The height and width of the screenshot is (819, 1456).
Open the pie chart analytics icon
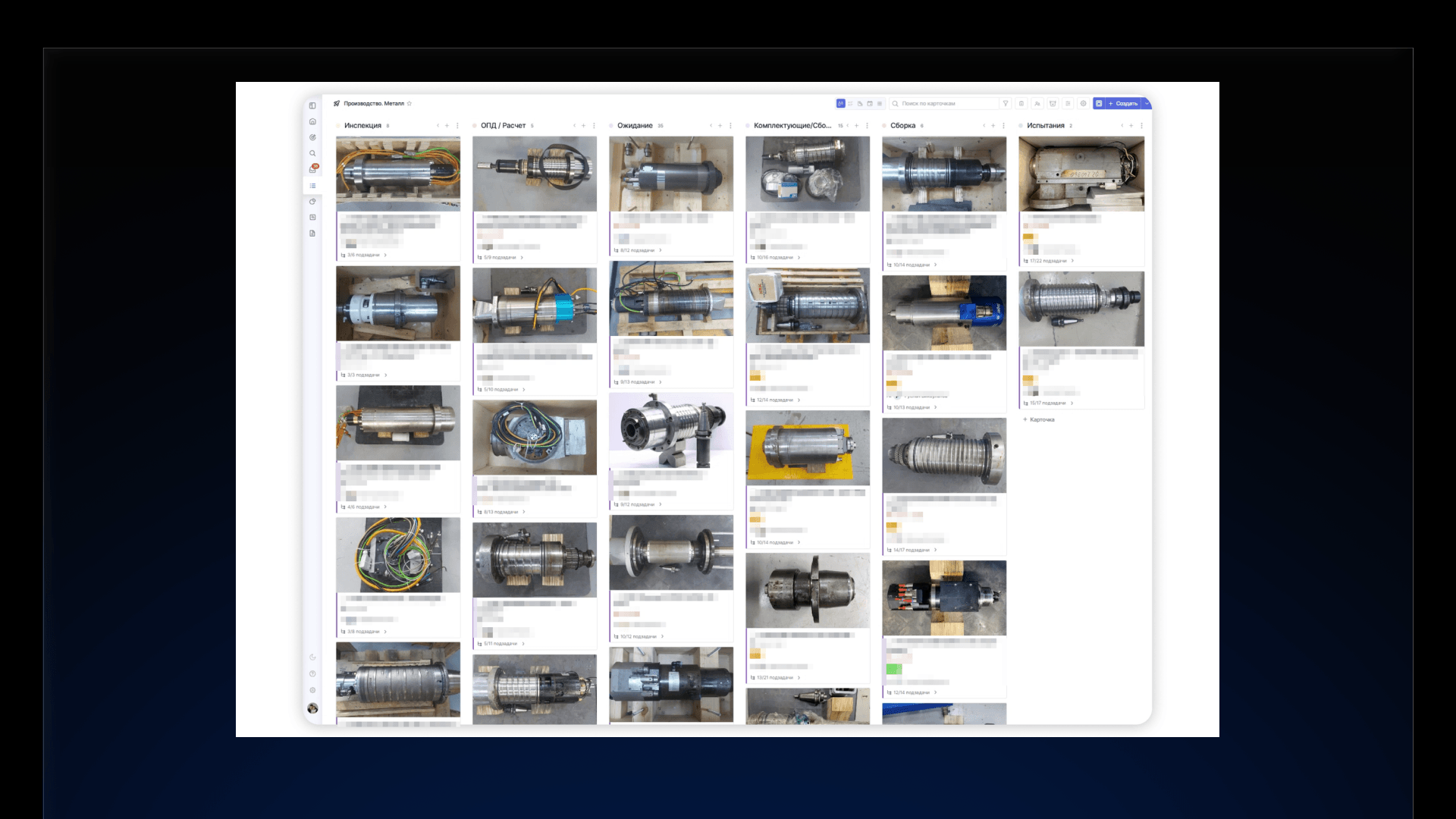tap(312, 202)
